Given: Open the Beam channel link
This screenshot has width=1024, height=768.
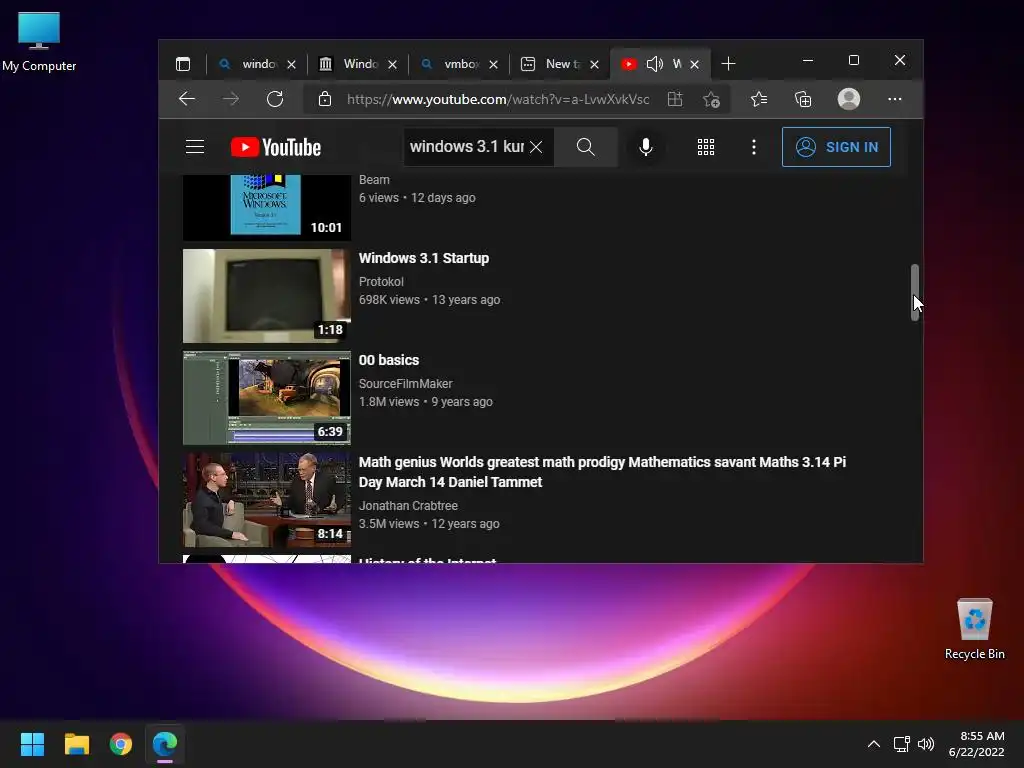Looking at the screenshot, I should pos(374,180).
